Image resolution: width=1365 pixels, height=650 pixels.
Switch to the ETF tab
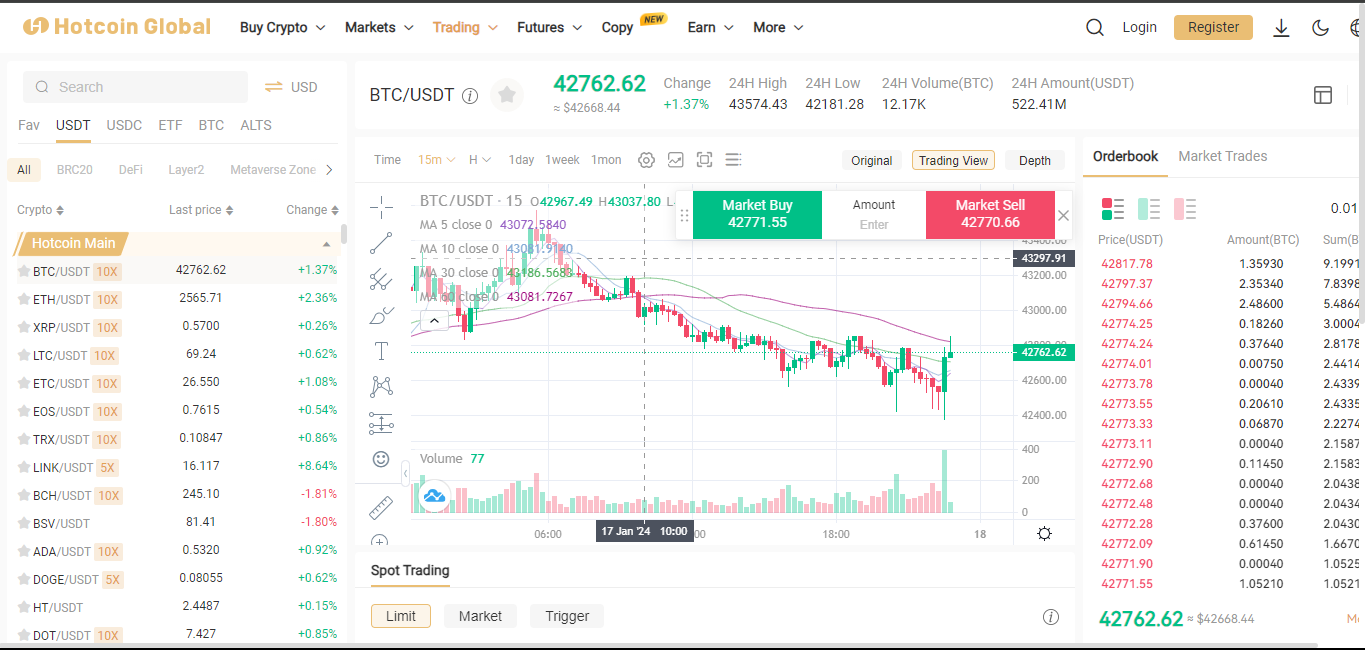(x=170, y=125)
